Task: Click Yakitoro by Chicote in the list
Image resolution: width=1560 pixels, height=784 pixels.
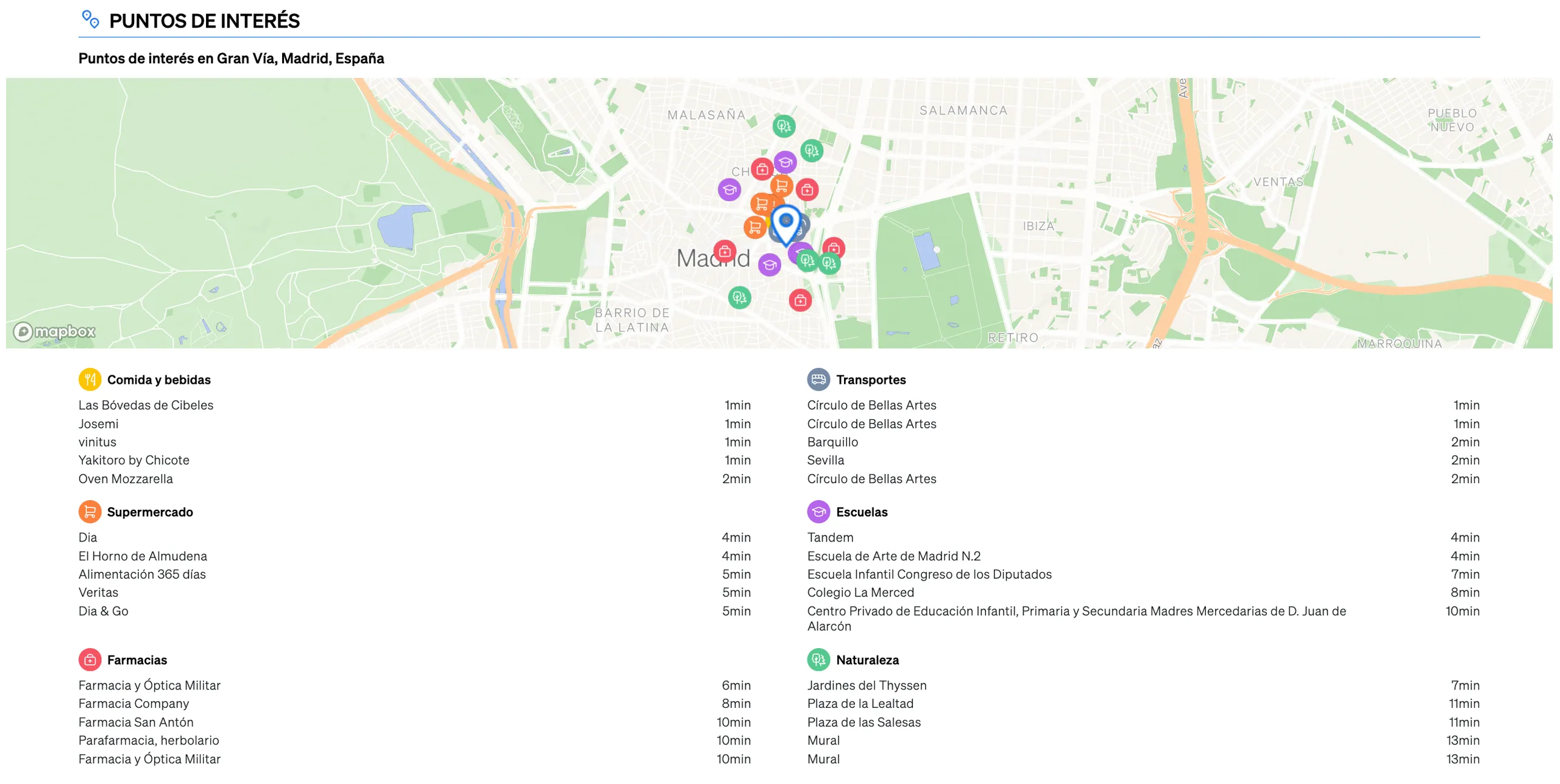Action: pyautogui.click(x=414, y=461)
